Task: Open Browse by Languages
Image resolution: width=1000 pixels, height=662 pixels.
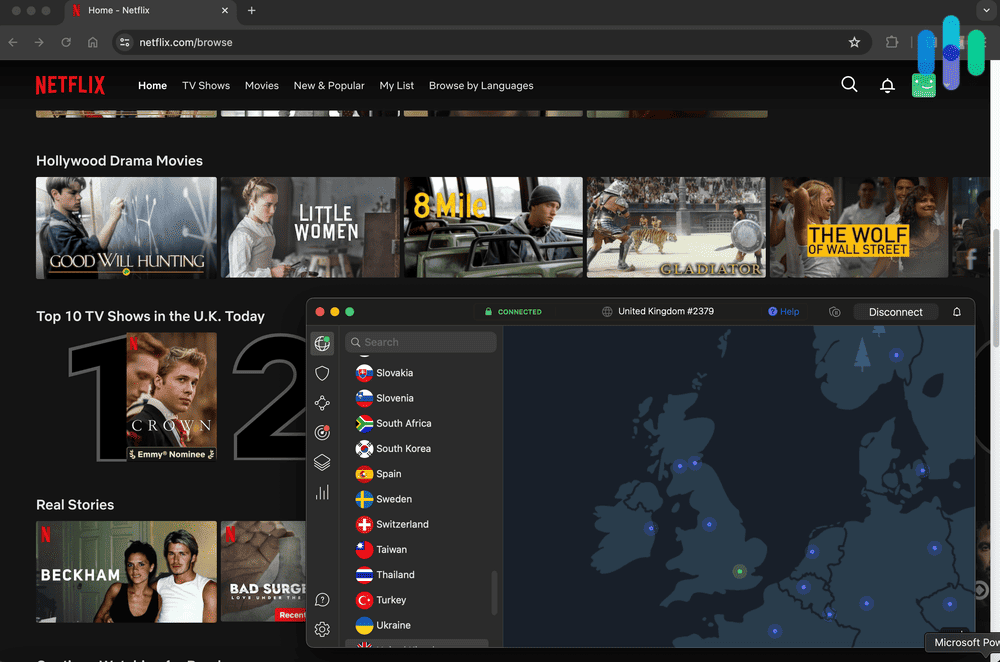Action: click(481, 86)
